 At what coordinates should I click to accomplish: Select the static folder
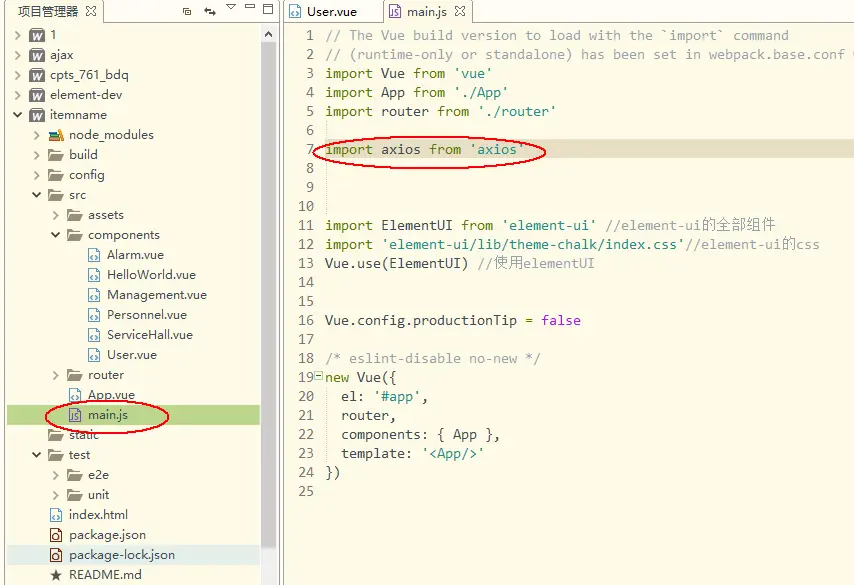84,435
